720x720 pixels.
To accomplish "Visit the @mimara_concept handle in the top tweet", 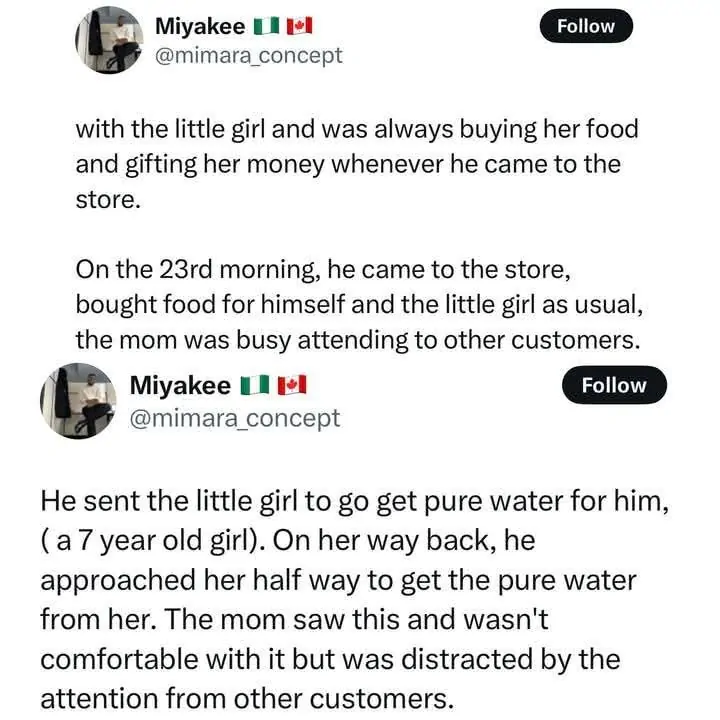I will click(248, 55).
